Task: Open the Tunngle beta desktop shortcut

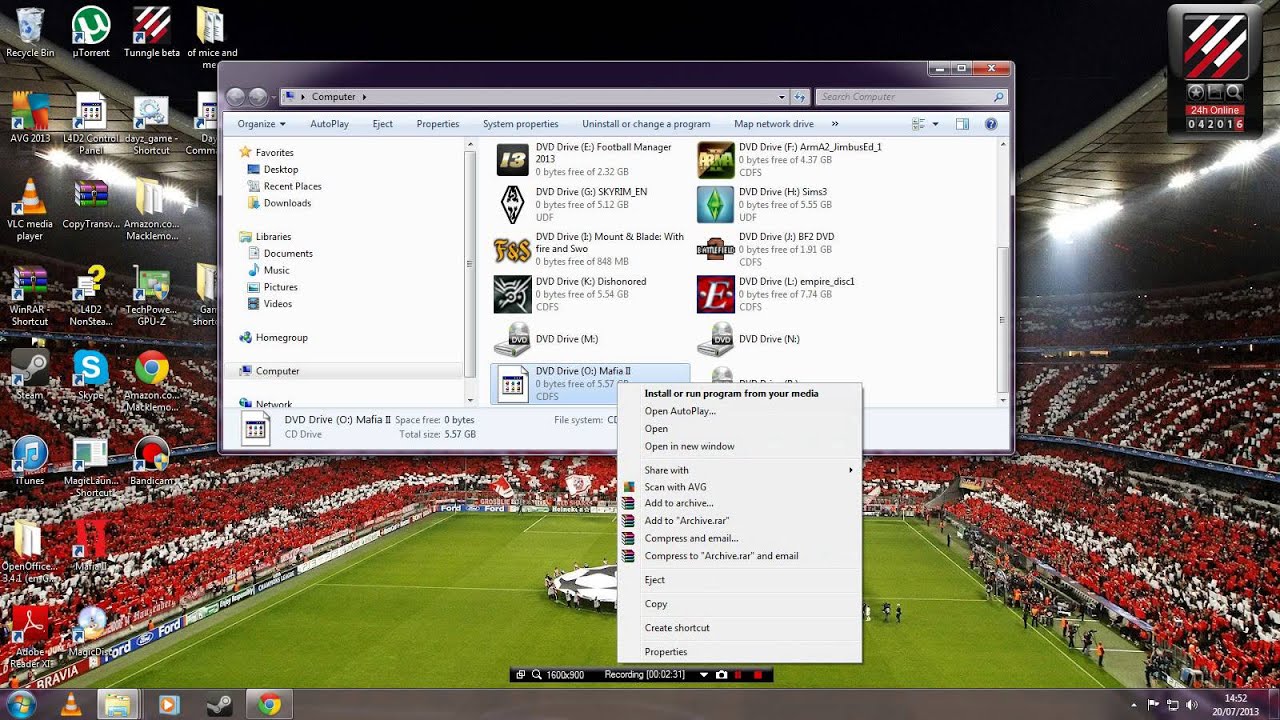Action: (x=152, y=33)
